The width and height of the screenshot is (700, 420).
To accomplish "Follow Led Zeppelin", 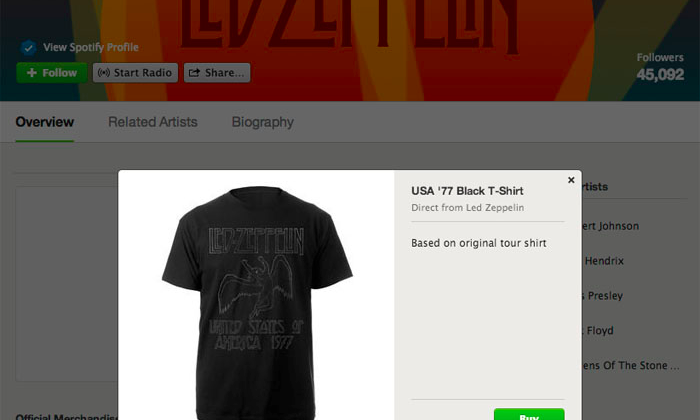I will (x=52, y=73).
